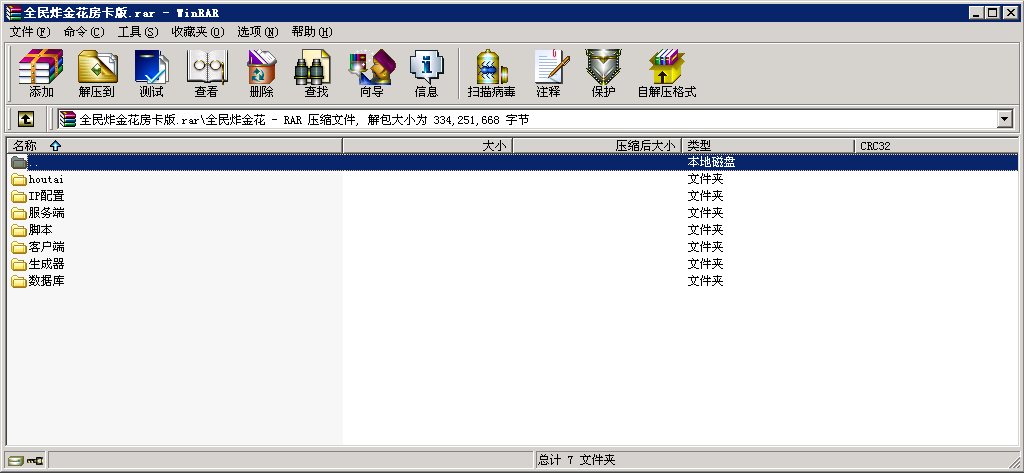Open the 注释 (Comment) tool
The height and width of the screenshot is (473, 1024).
click(x=548, y=74)
